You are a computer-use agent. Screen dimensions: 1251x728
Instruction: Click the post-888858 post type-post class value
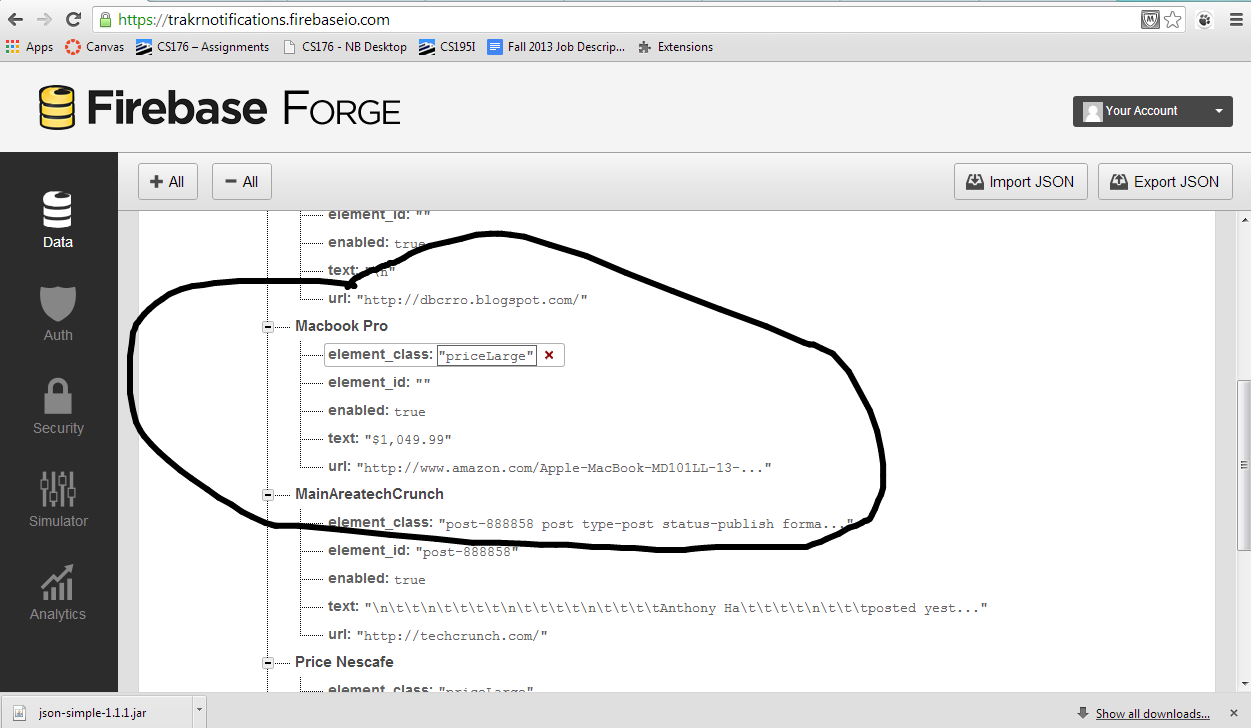(648, 523)
